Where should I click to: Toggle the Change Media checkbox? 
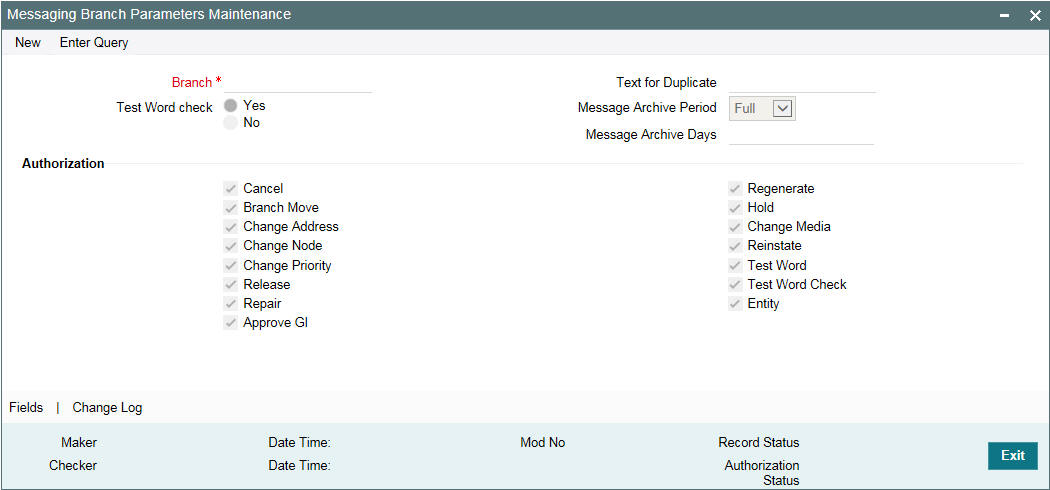tap(735, 227)
